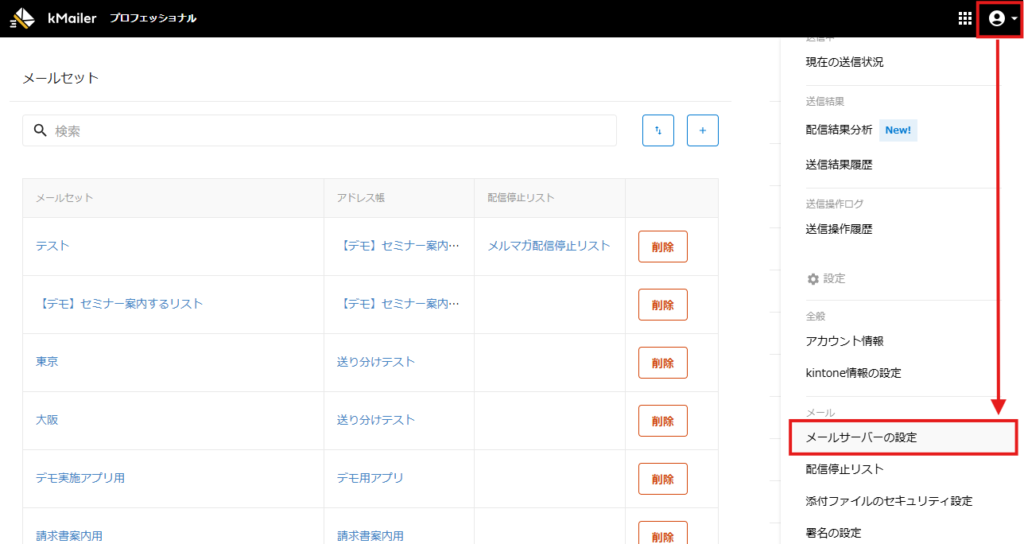1024x544 pixels.
Task: Open メルマガ配信停止リスト link
Action: point(548,246)
